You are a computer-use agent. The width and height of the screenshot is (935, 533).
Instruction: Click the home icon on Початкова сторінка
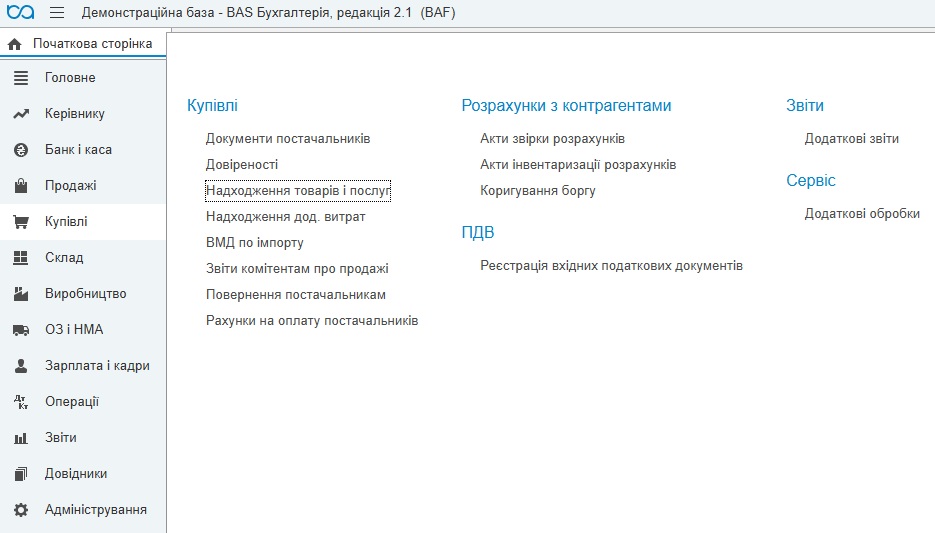[x=15, y=45]
